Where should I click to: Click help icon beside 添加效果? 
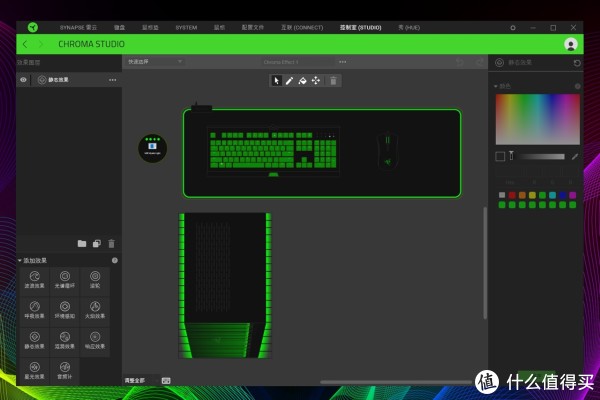pos(114,260)
